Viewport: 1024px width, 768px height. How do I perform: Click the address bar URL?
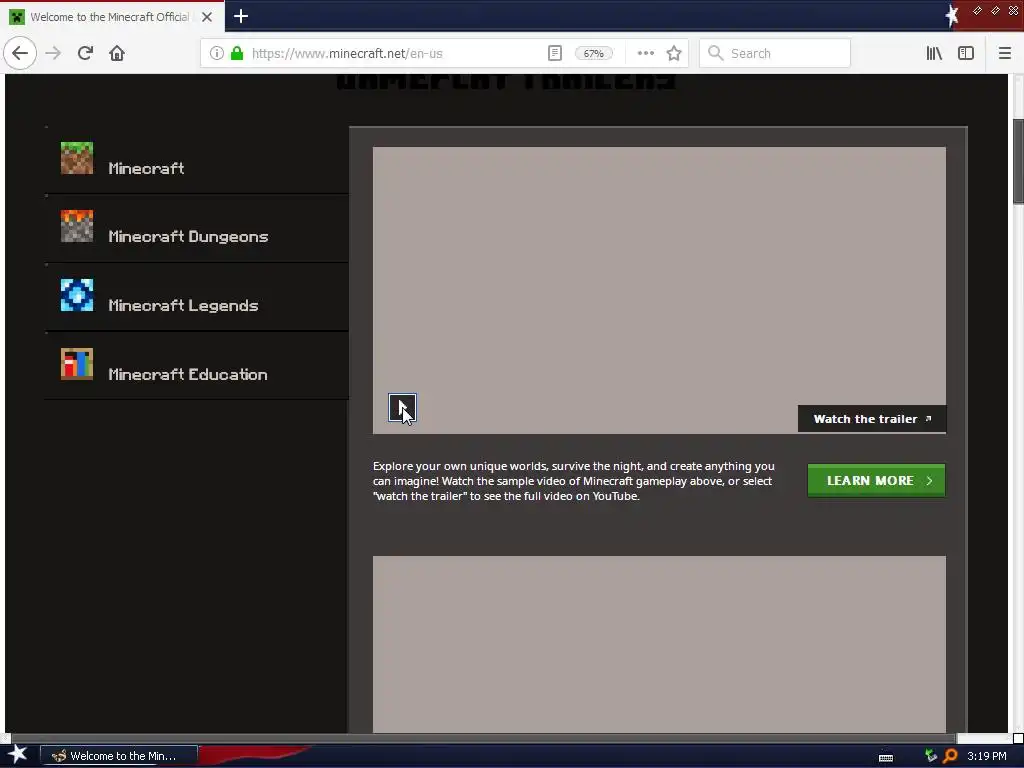[x=347, y=53]
